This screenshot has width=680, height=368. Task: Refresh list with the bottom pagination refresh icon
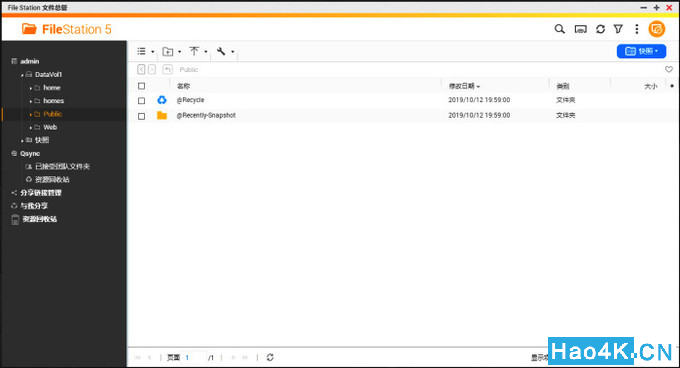click(x=270, y=357)
